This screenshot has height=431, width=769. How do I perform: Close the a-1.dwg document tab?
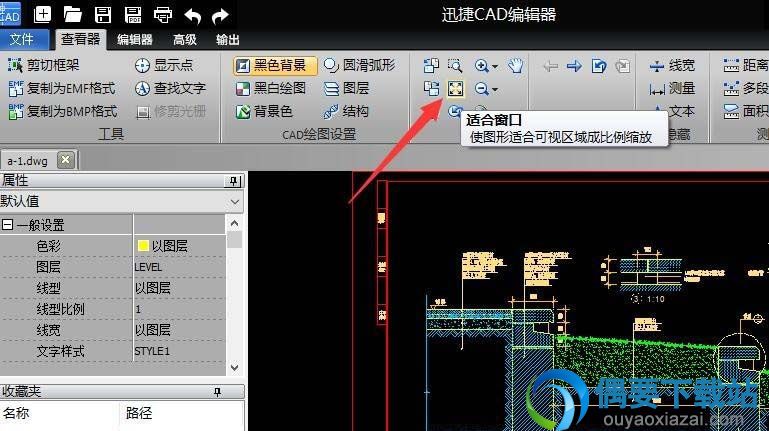point(66,160)
